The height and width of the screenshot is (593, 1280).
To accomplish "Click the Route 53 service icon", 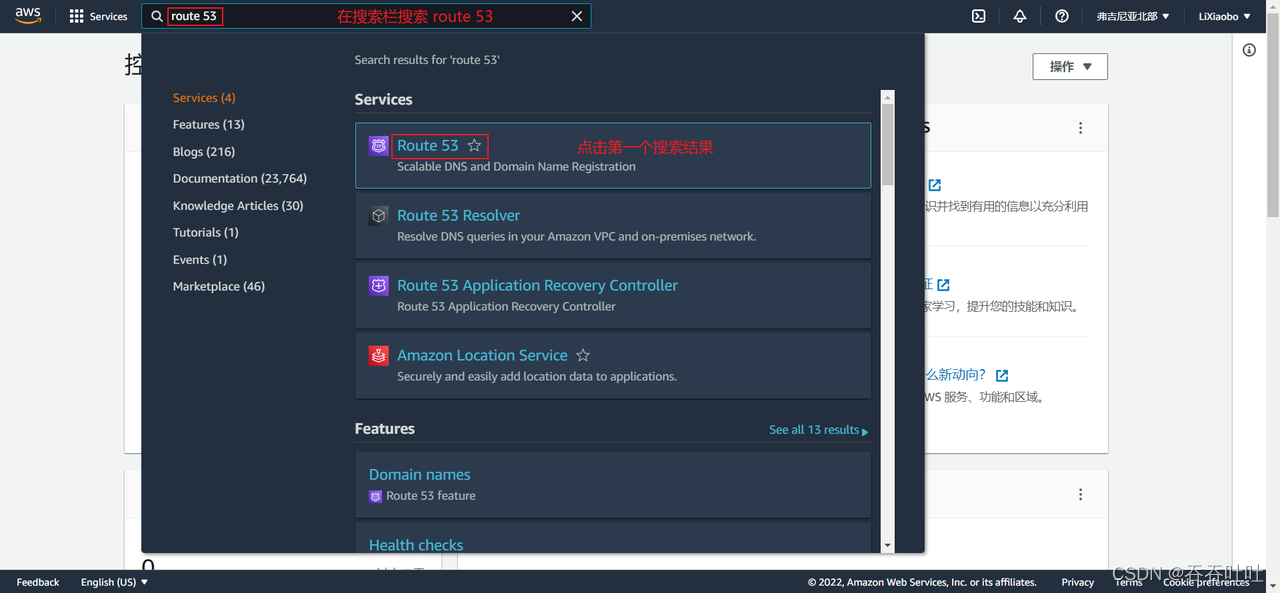I will coord(378,145).
